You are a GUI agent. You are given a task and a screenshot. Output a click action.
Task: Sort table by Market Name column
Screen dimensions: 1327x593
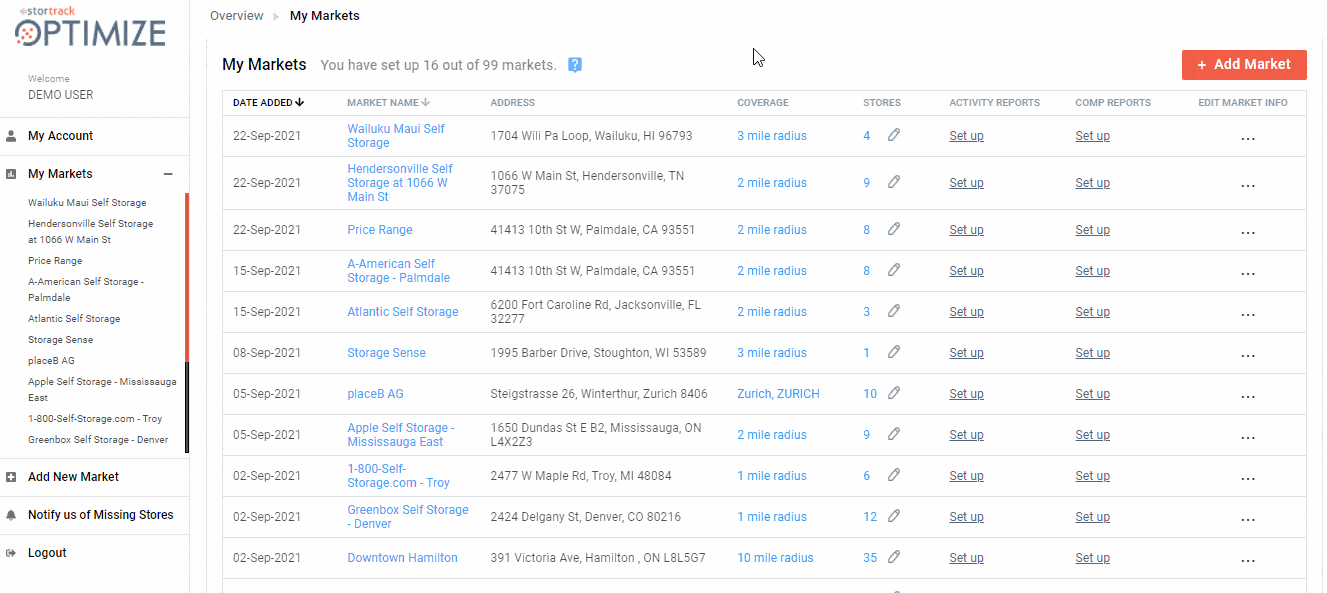point(388,102)
